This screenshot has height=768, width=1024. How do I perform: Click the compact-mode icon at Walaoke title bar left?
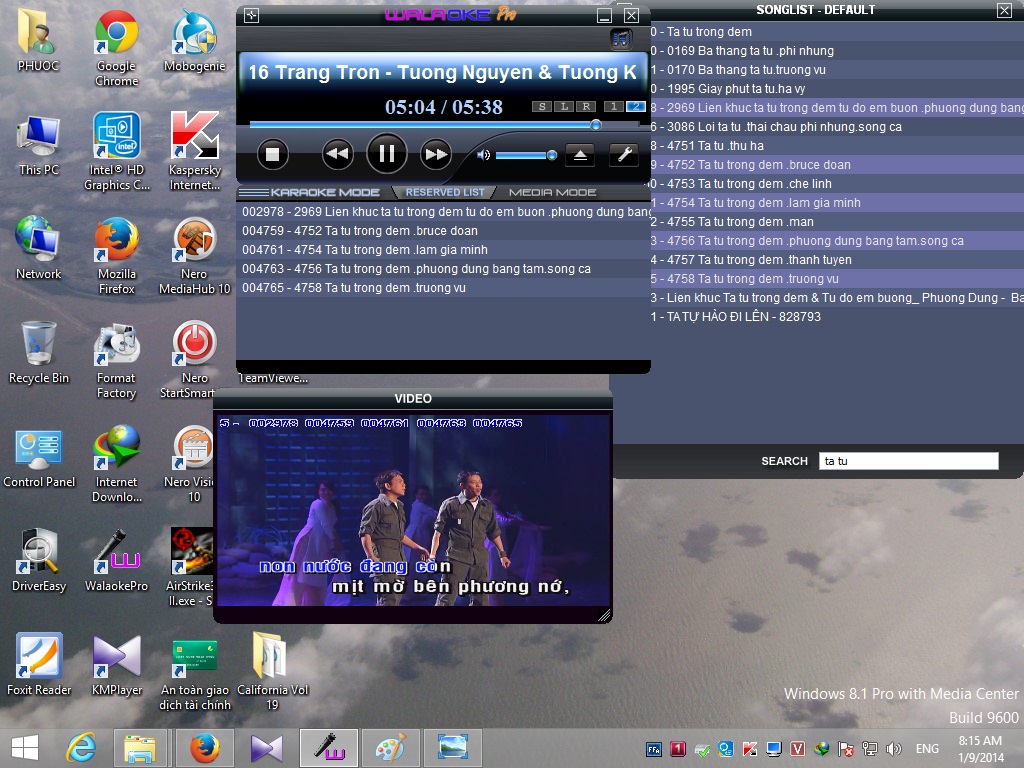tap(251, 16)
